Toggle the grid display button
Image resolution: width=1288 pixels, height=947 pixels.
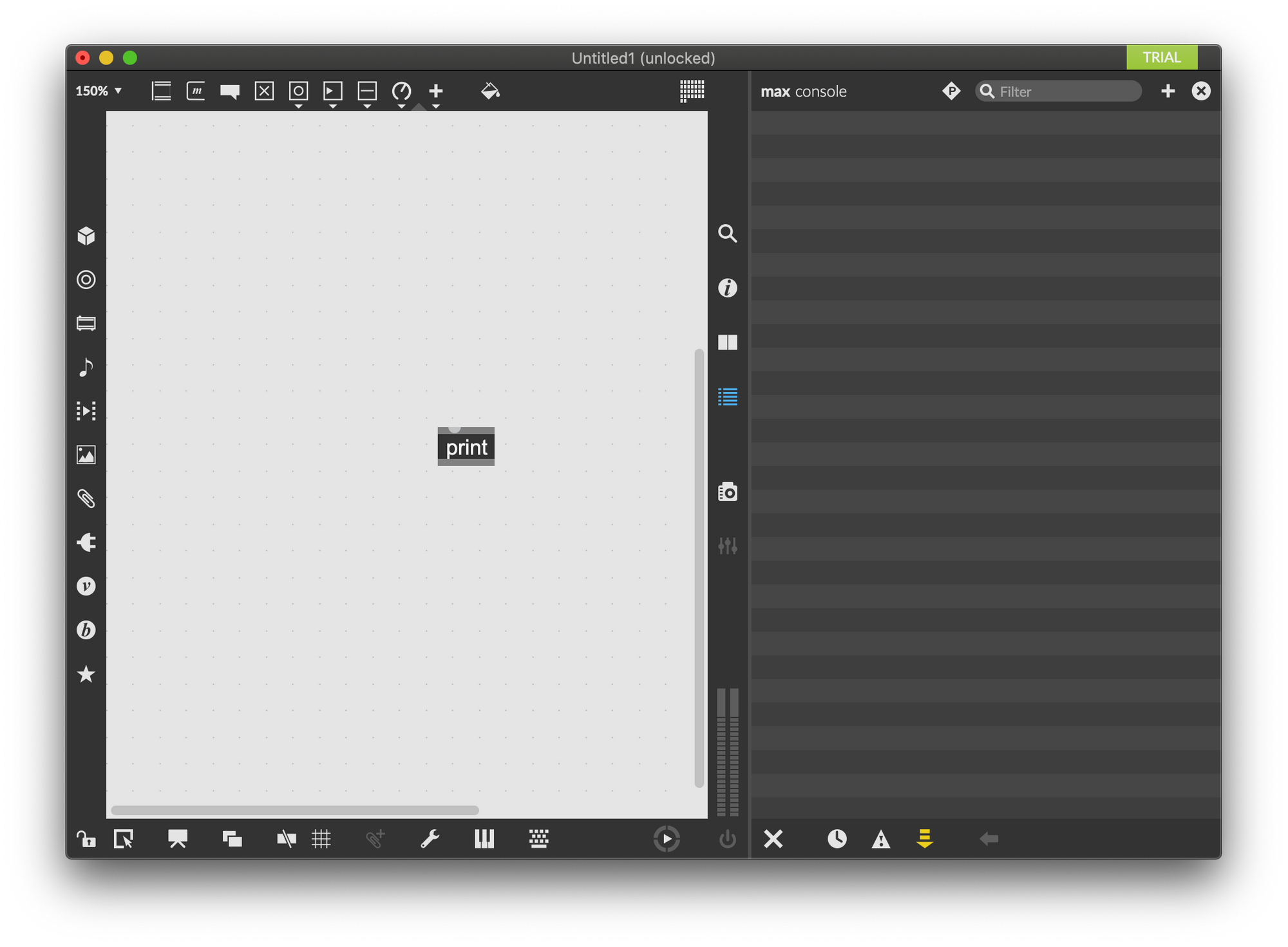coord(321,839)
